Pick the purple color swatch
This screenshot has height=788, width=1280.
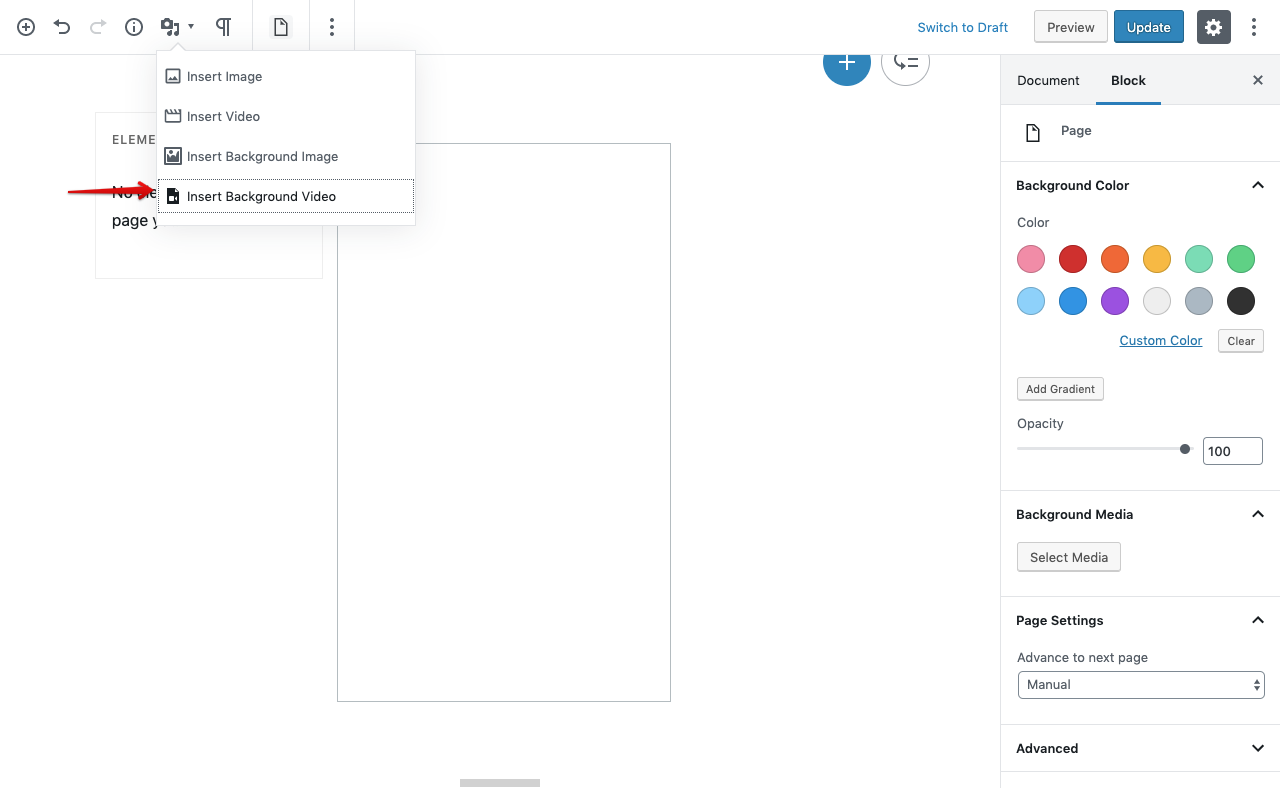pyautogui.click(x=1115, y=301)
